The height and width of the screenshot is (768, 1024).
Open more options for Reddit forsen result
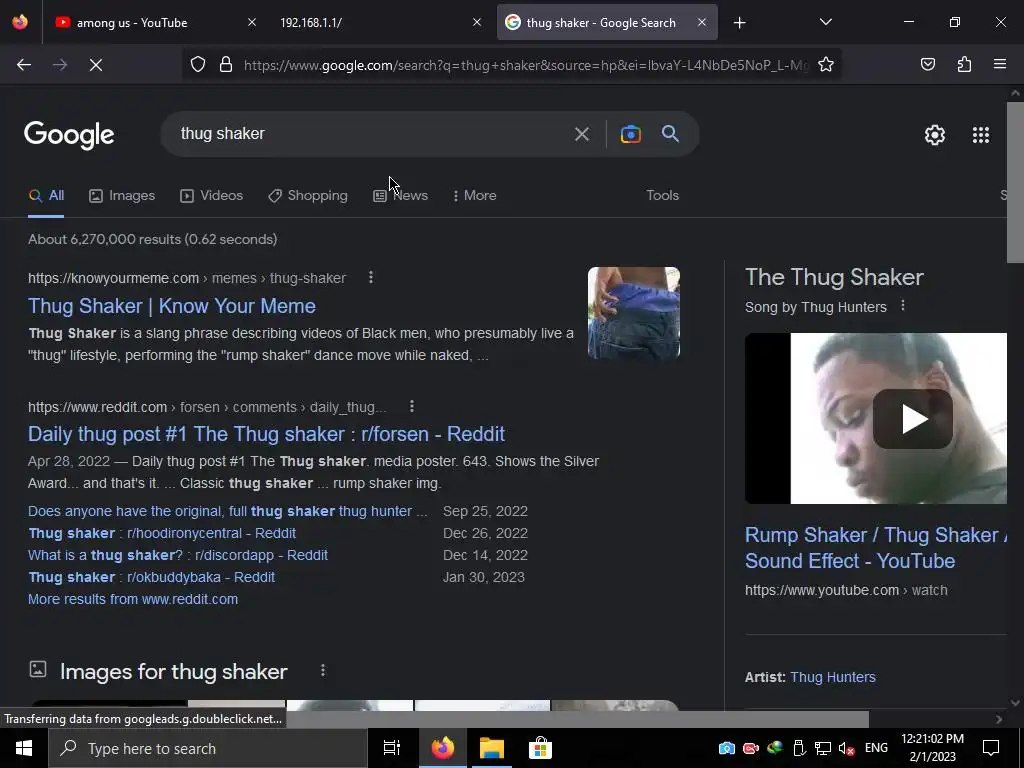(x=411, y=406)
